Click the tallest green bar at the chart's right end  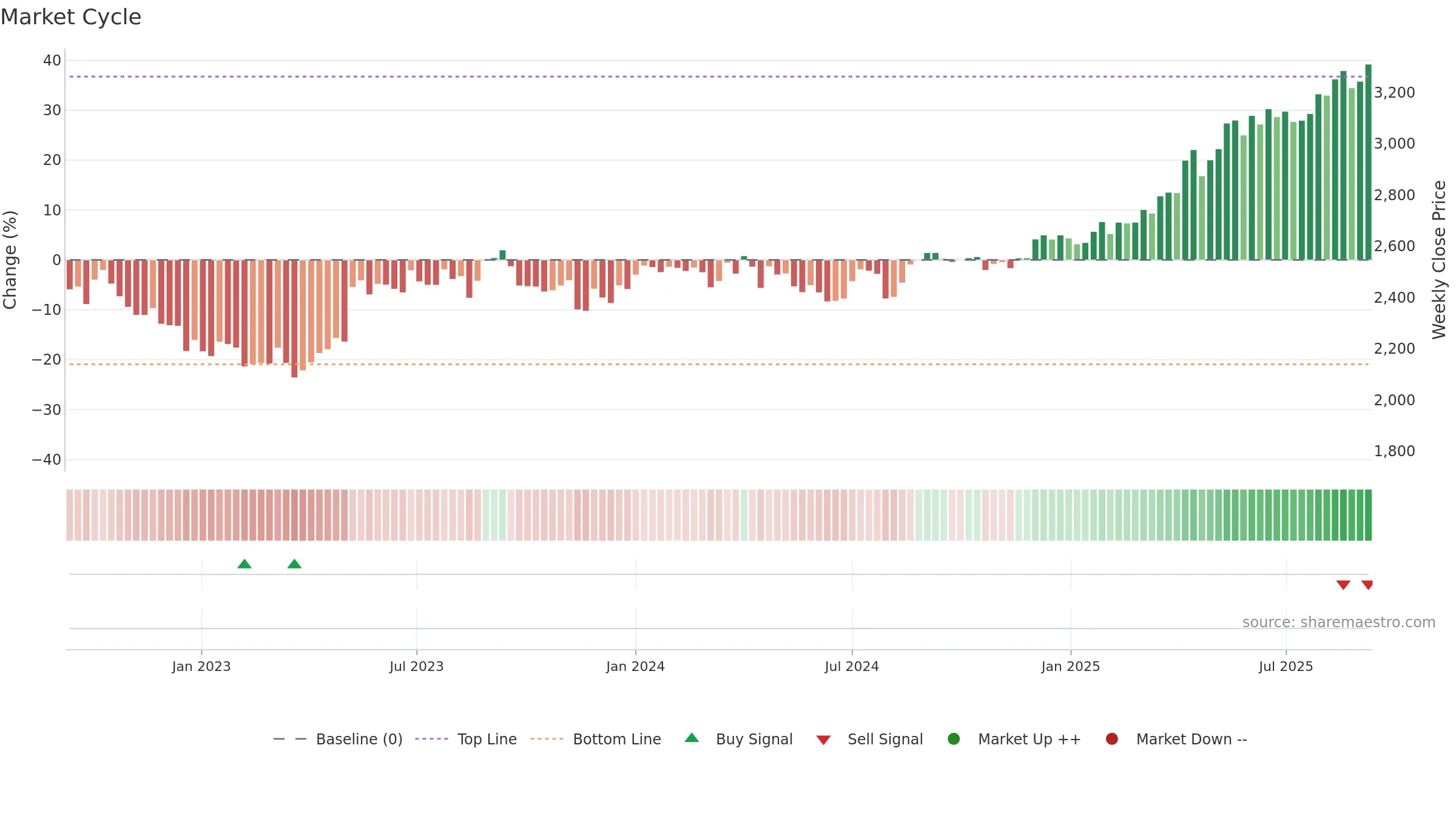point(1368,162)
